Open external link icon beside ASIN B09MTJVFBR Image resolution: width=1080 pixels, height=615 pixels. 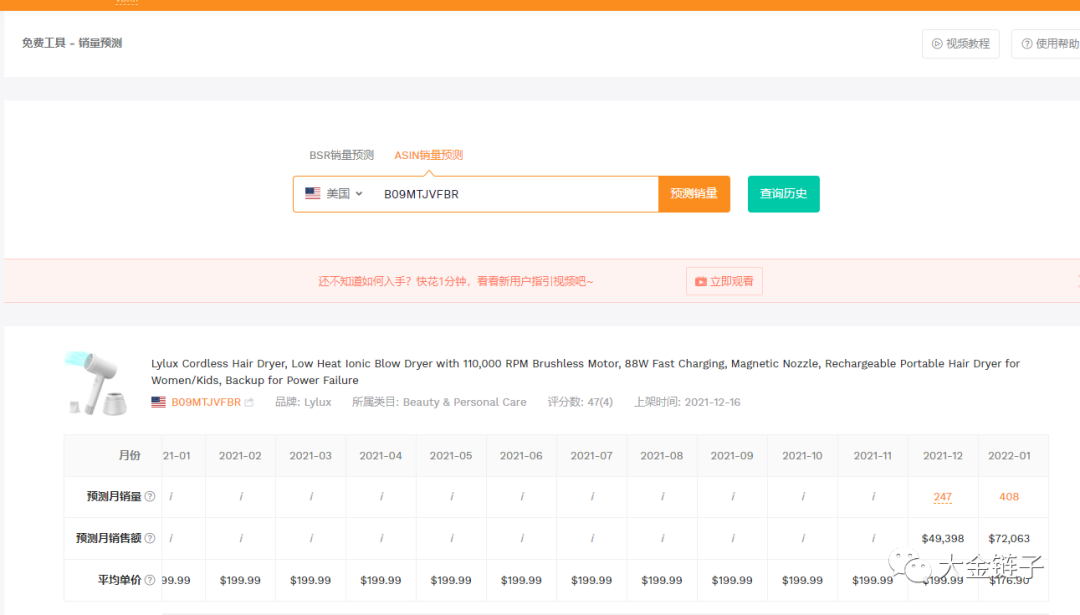pos(249,403)
